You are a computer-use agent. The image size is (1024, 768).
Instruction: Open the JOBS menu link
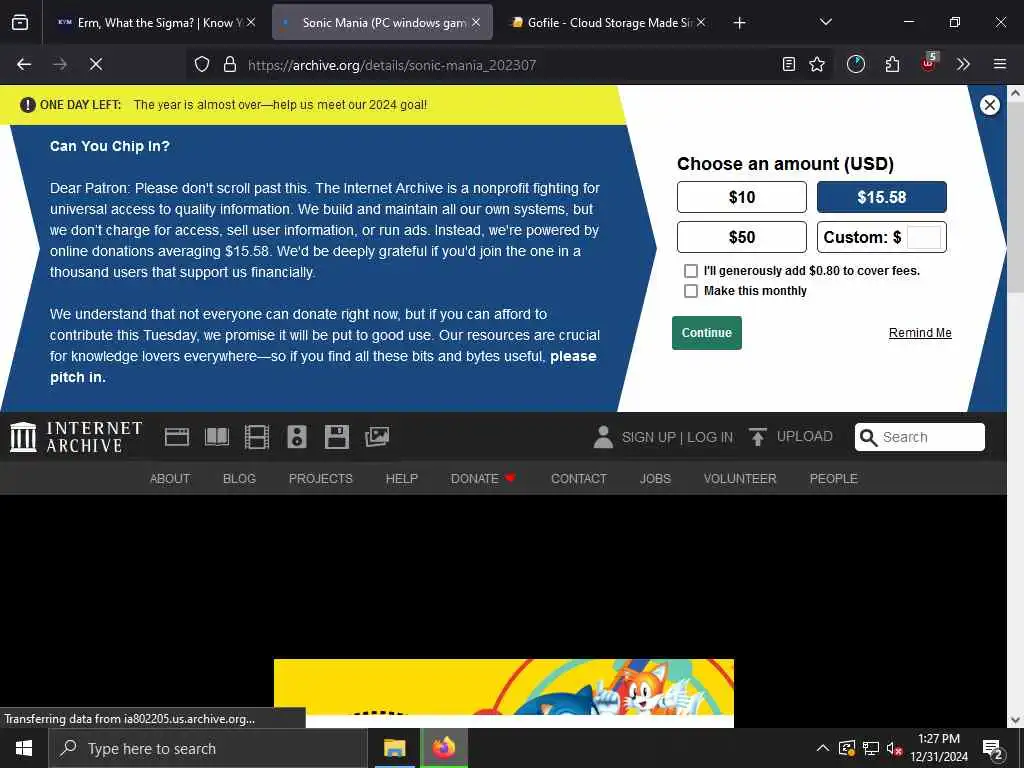tap(655, 479)
